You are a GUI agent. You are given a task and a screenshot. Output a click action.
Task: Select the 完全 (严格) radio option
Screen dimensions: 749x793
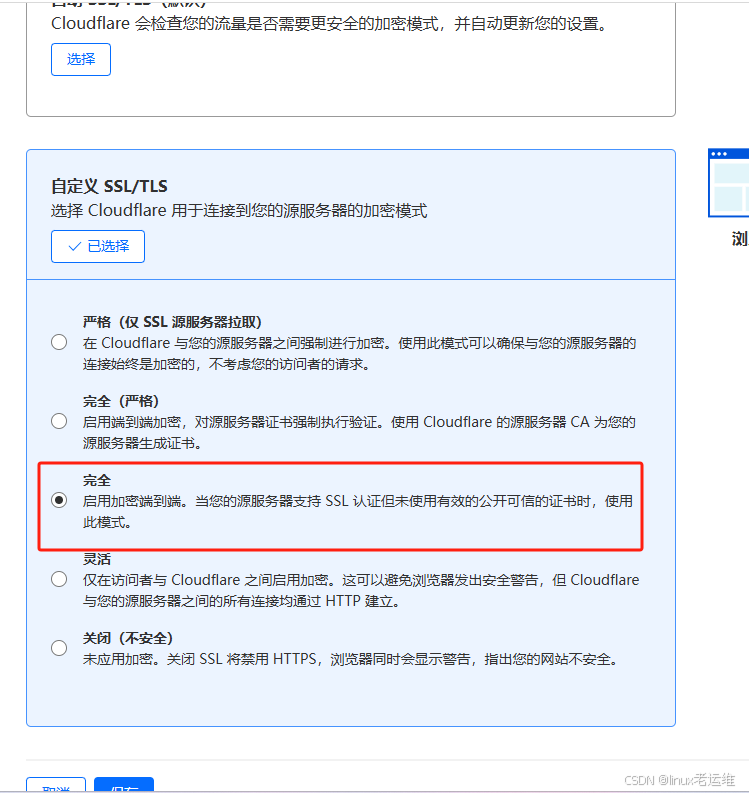59,421
